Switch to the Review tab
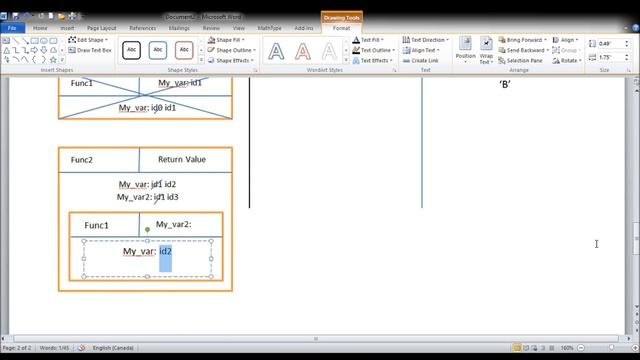The image size is (640, 360). click(x=211, y=28)
